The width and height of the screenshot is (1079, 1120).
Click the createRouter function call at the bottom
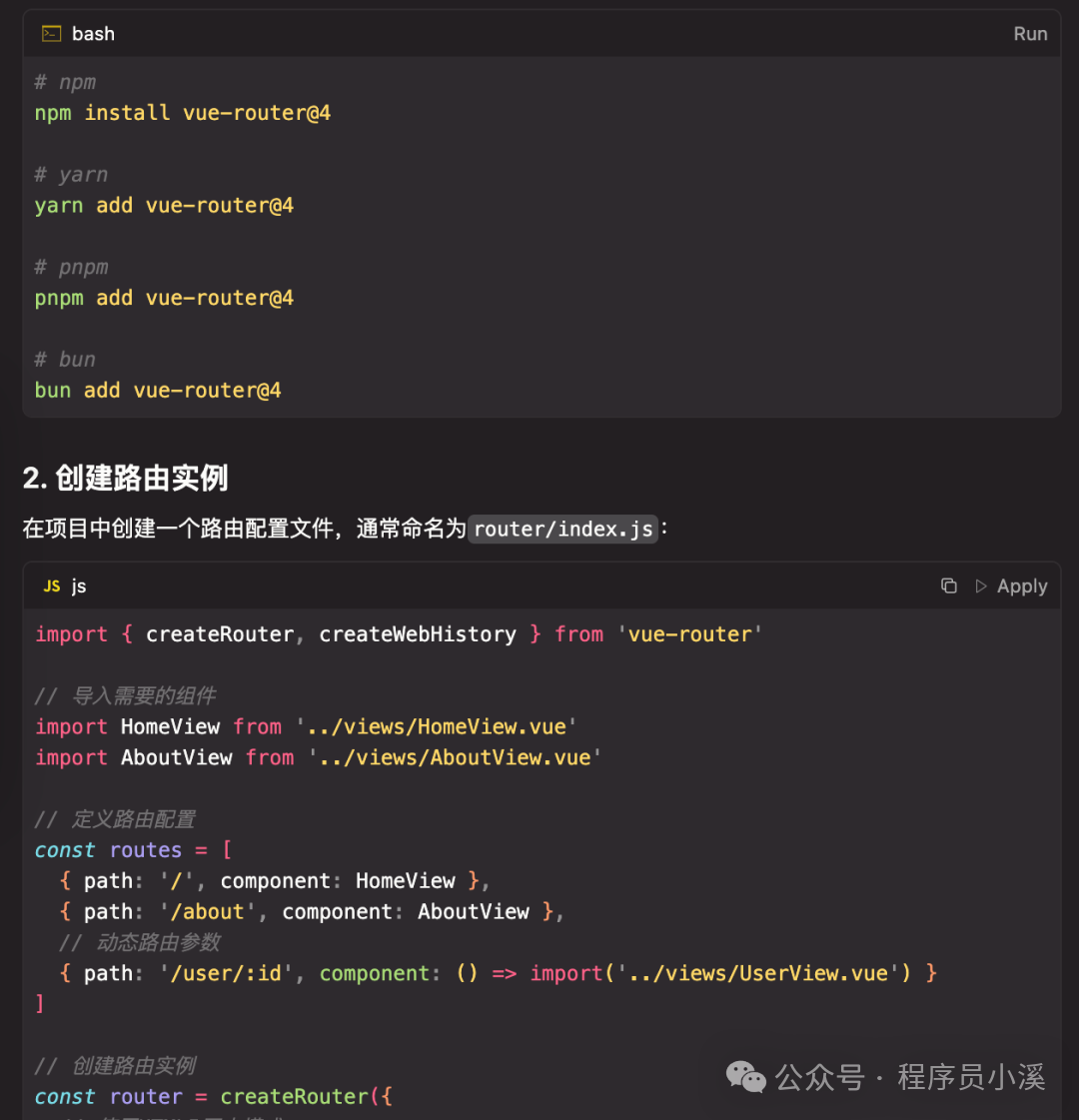[x=295, y=1096]
